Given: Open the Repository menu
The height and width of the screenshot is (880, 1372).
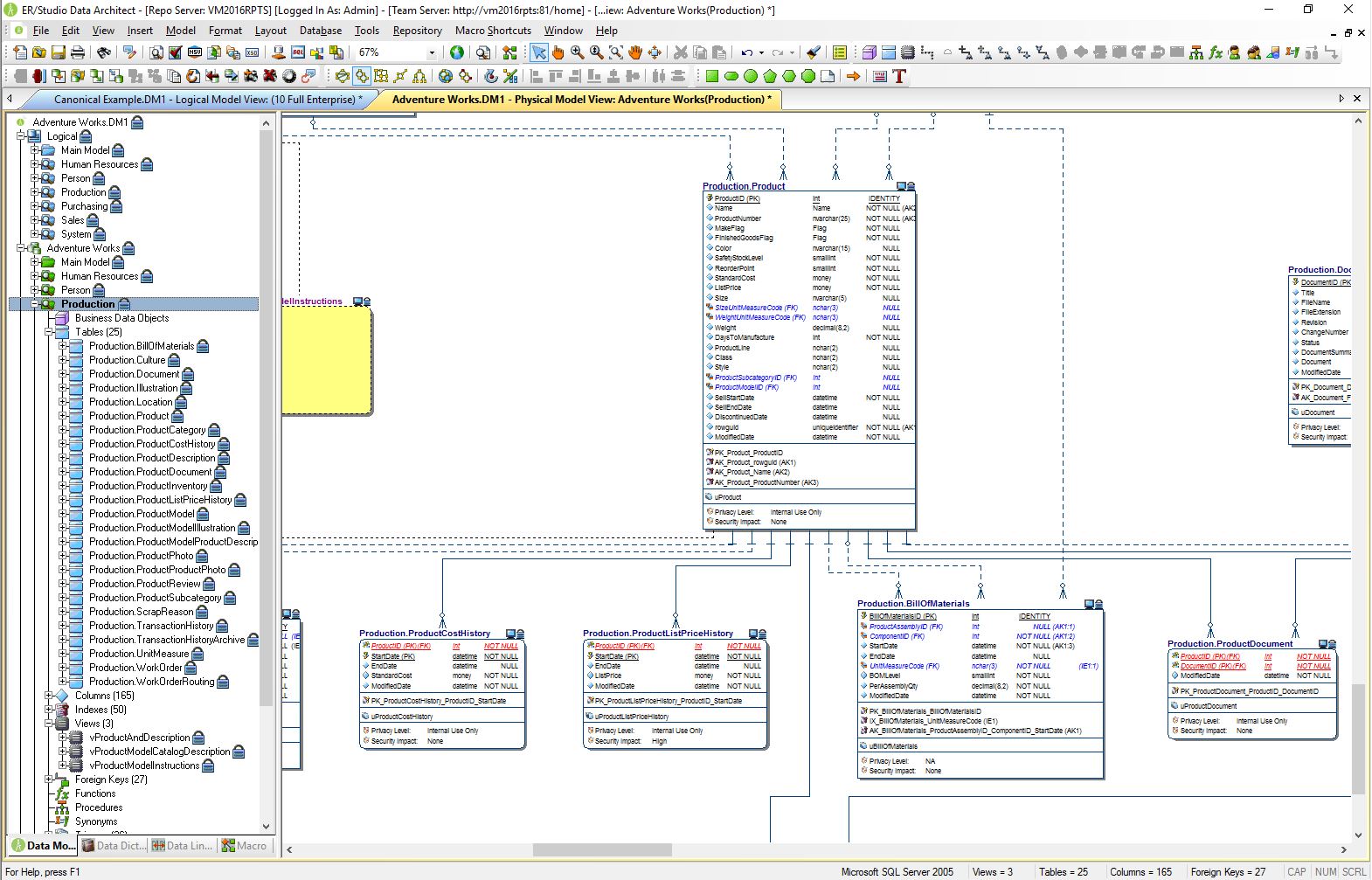Looking at the screenshot, I should (x=418, y=31).
